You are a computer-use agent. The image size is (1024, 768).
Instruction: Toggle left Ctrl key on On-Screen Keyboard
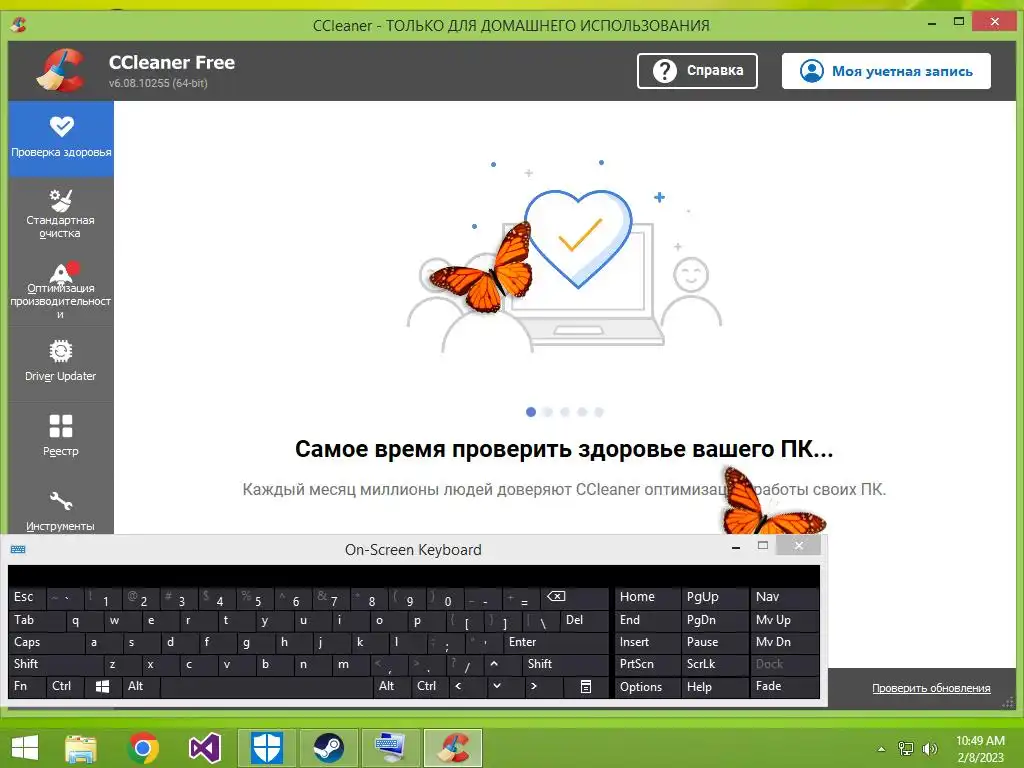[65, 686]
